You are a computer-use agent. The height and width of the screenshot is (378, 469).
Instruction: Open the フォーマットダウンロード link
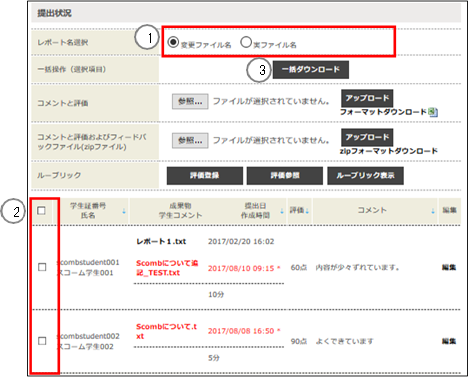click(383, 112)
